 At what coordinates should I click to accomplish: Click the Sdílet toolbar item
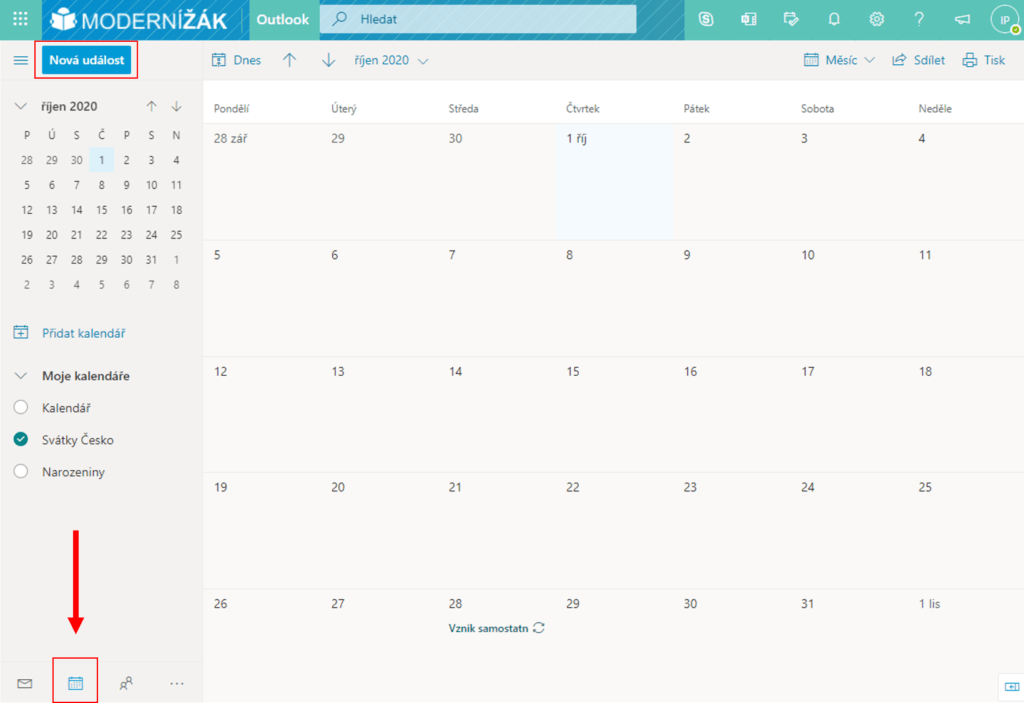[x=918, y=61]
